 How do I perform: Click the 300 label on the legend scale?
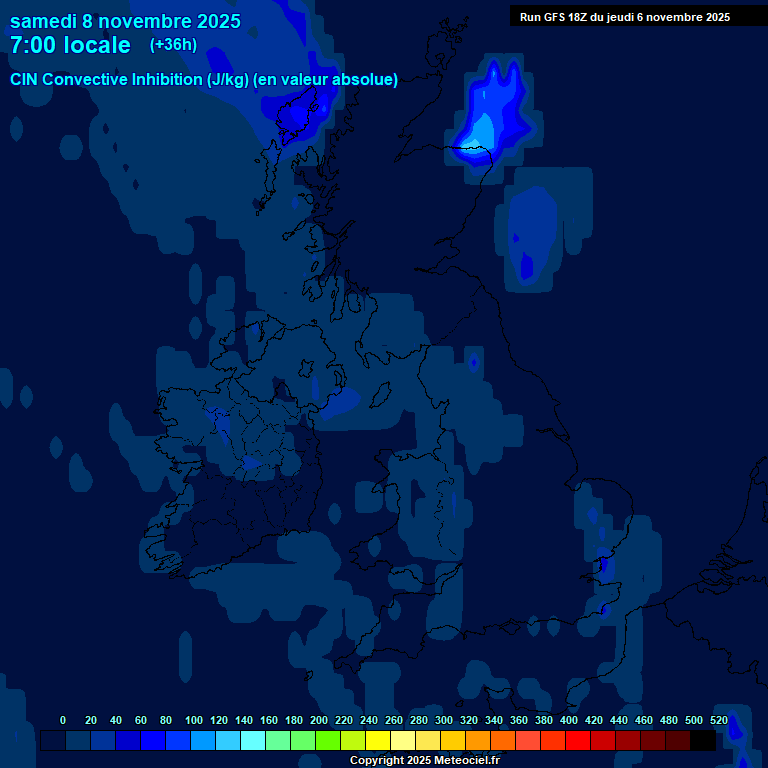(x=444, y=720)
